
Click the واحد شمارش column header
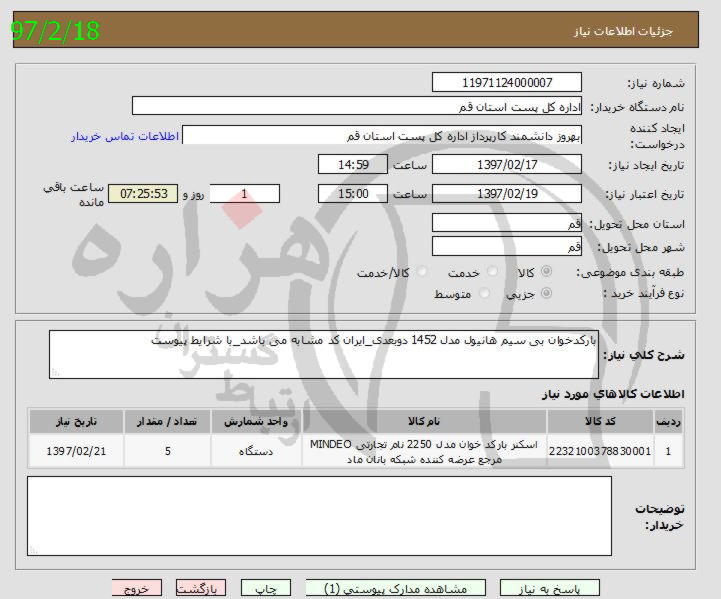[256, 421]
